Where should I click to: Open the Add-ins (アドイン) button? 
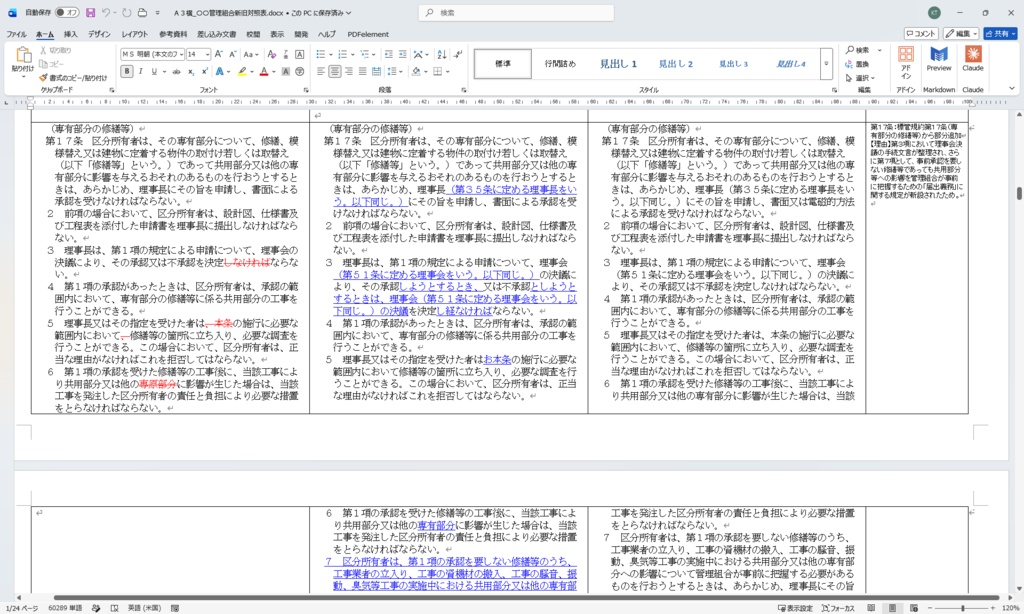[906, 63]
